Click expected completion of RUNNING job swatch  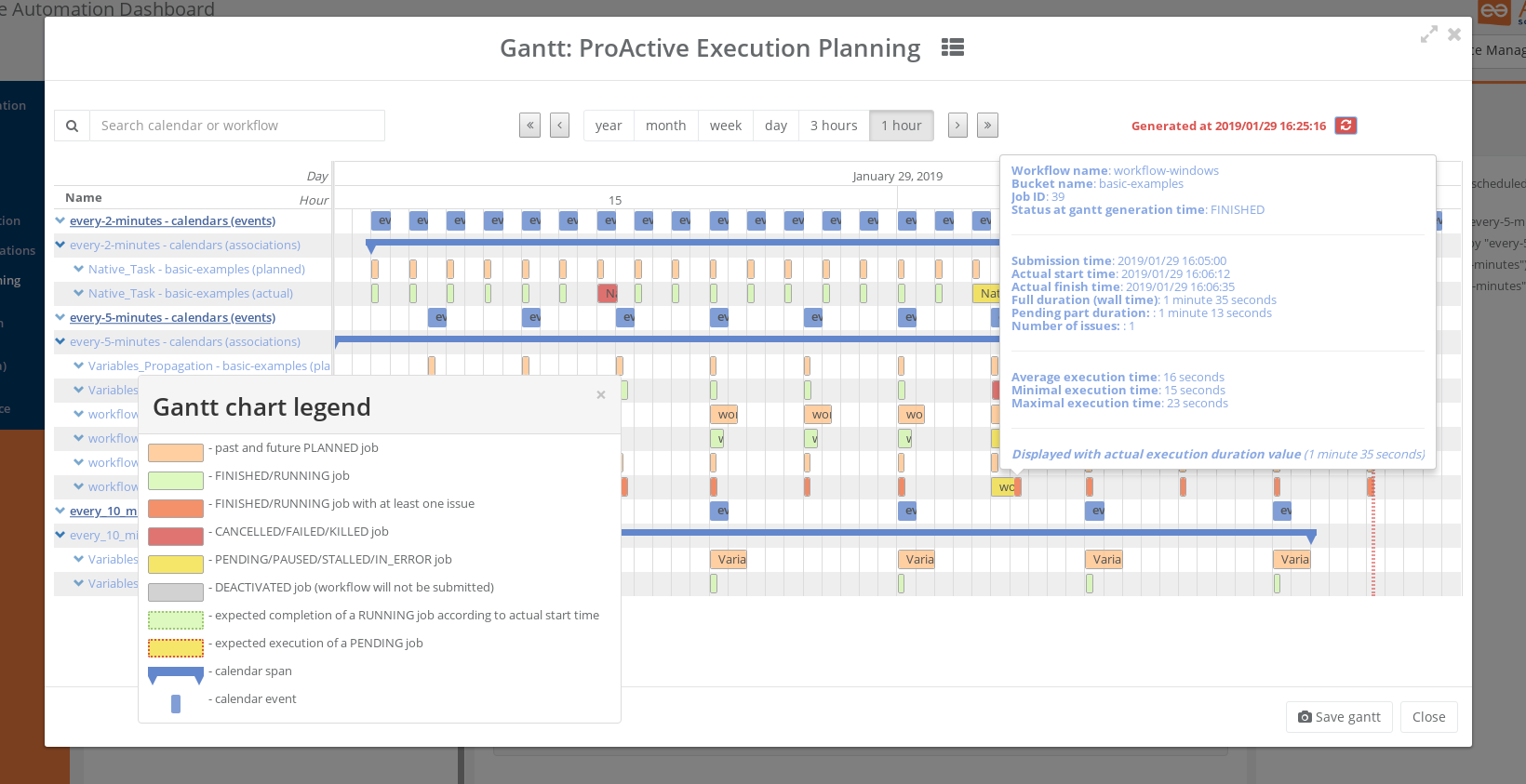176,620
